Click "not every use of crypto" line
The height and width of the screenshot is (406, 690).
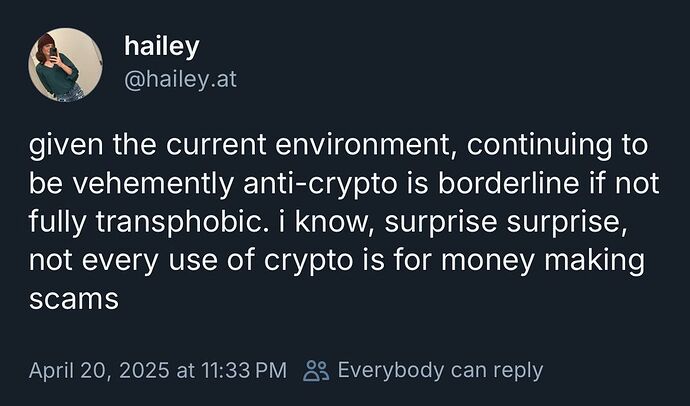191,261
